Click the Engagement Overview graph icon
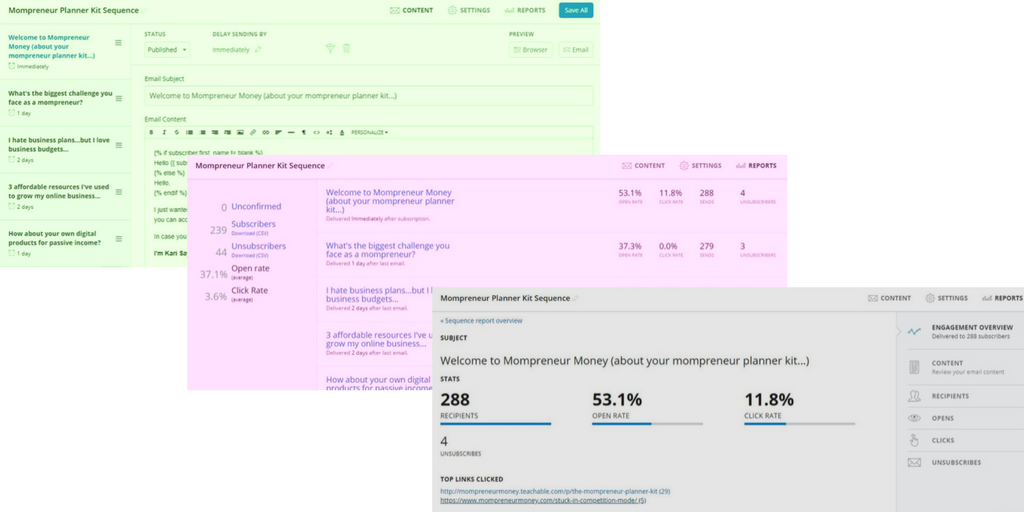 pyautogui.click(x=914, y=331)
